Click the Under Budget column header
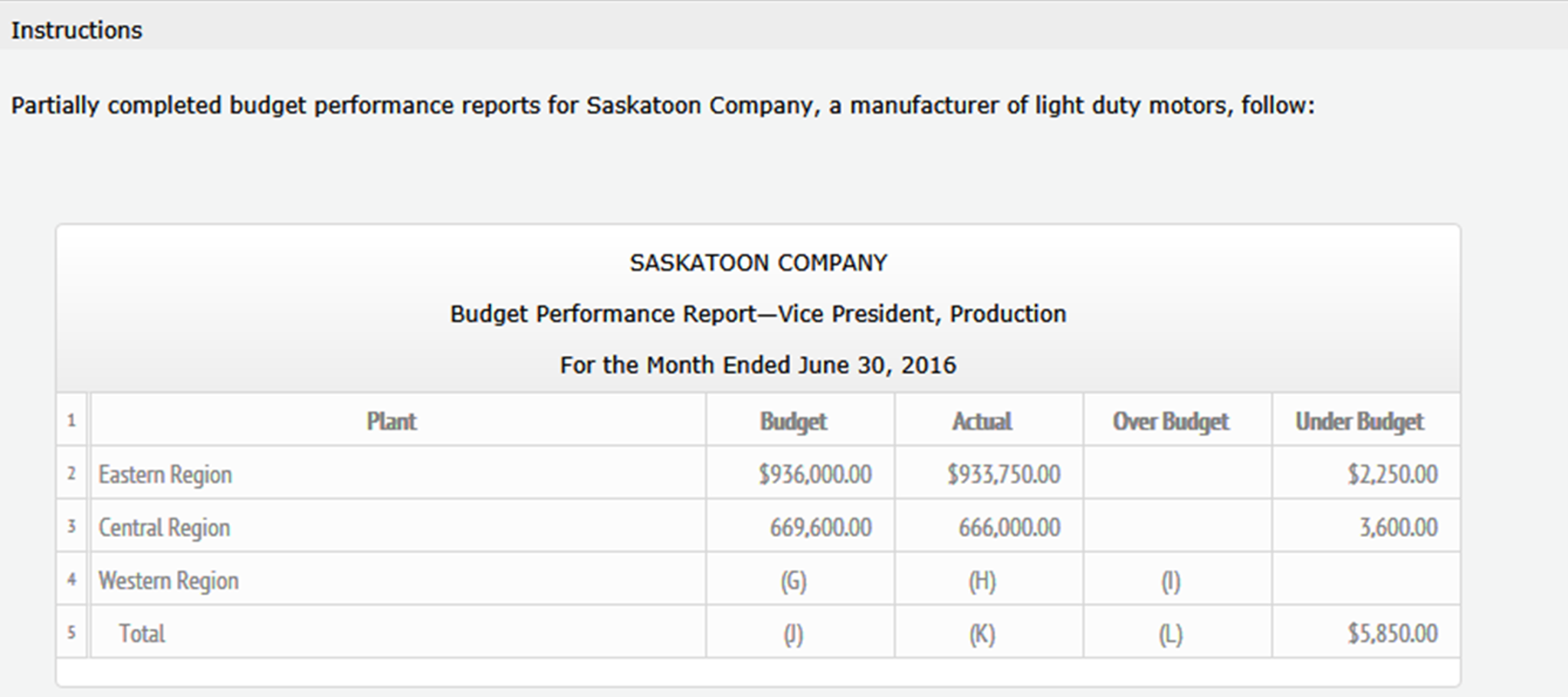This screenshot has width=1568, height=697. [x=1360, y=421]
